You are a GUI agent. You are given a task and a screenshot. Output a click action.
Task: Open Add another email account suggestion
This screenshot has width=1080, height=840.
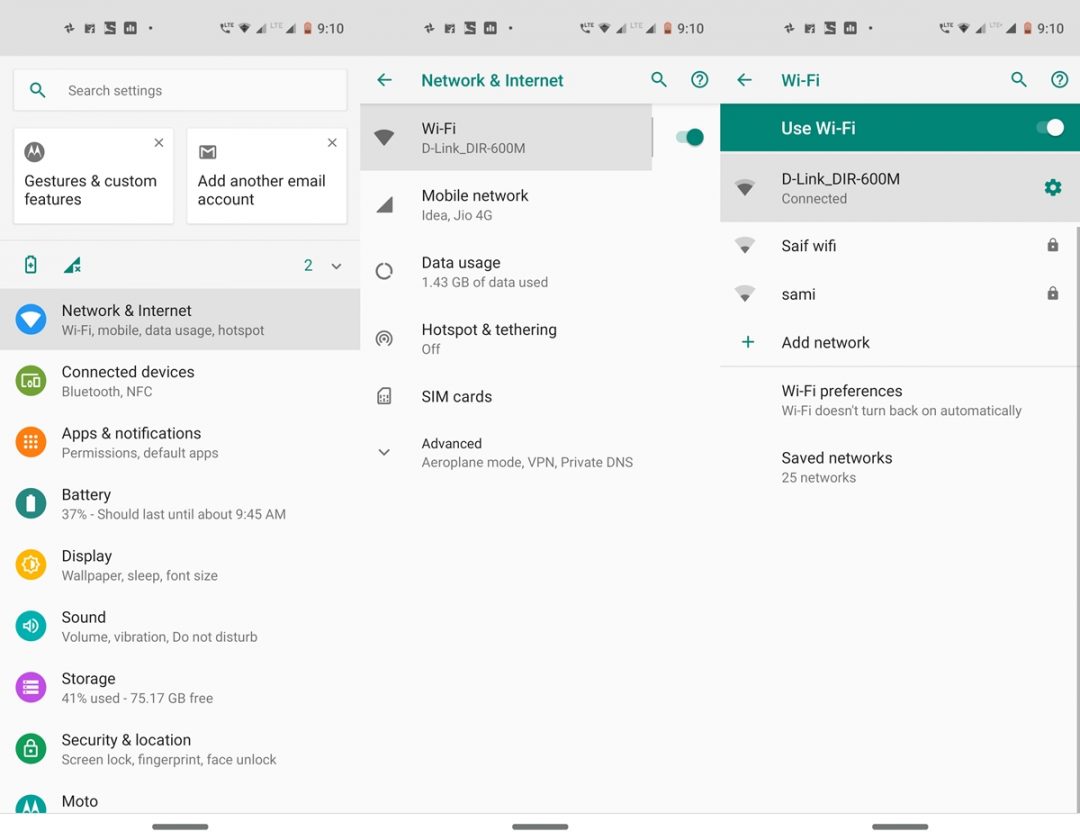point(267,176)
